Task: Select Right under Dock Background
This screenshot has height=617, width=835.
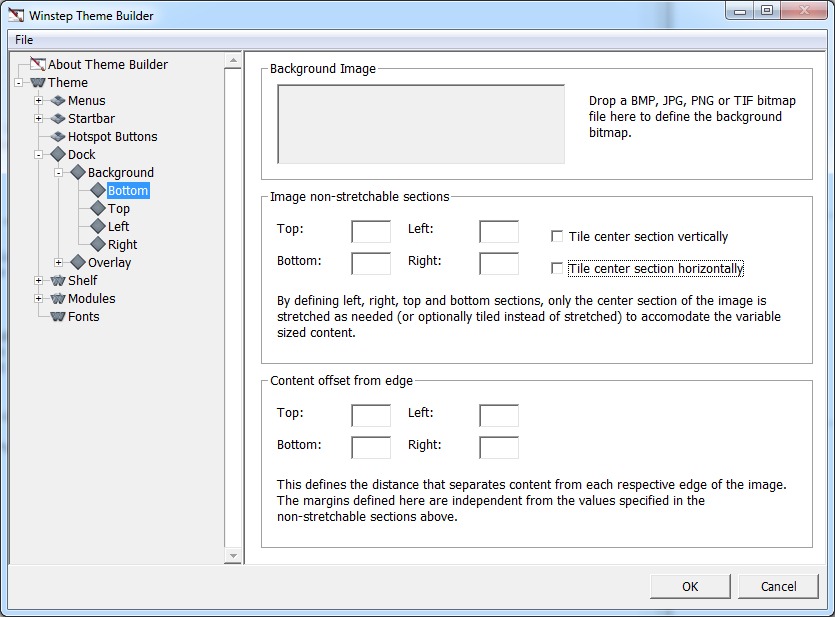Action: 122,244
